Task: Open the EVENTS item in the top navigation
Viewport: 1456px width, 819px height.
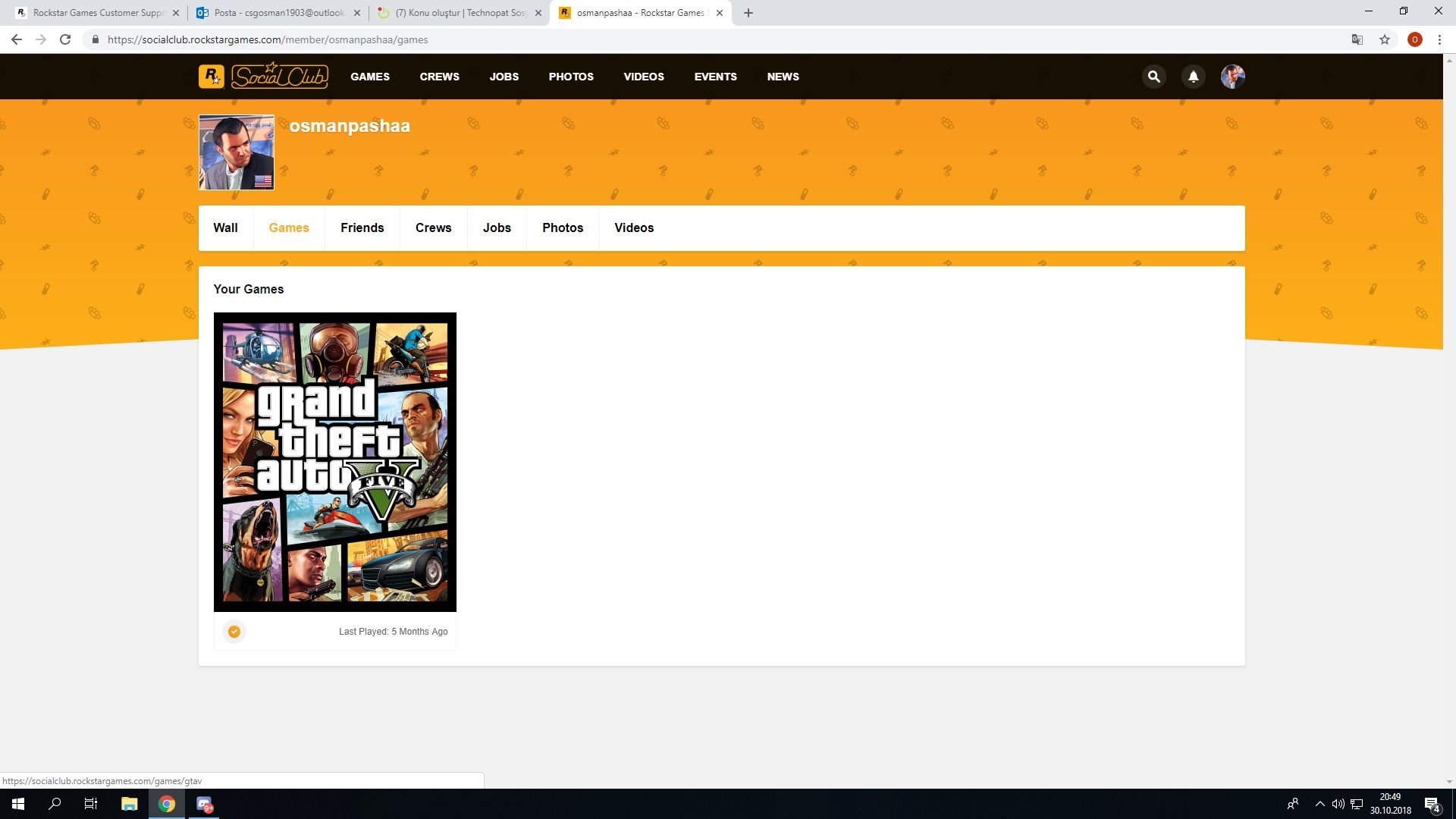Action: [x=715, y=77]
